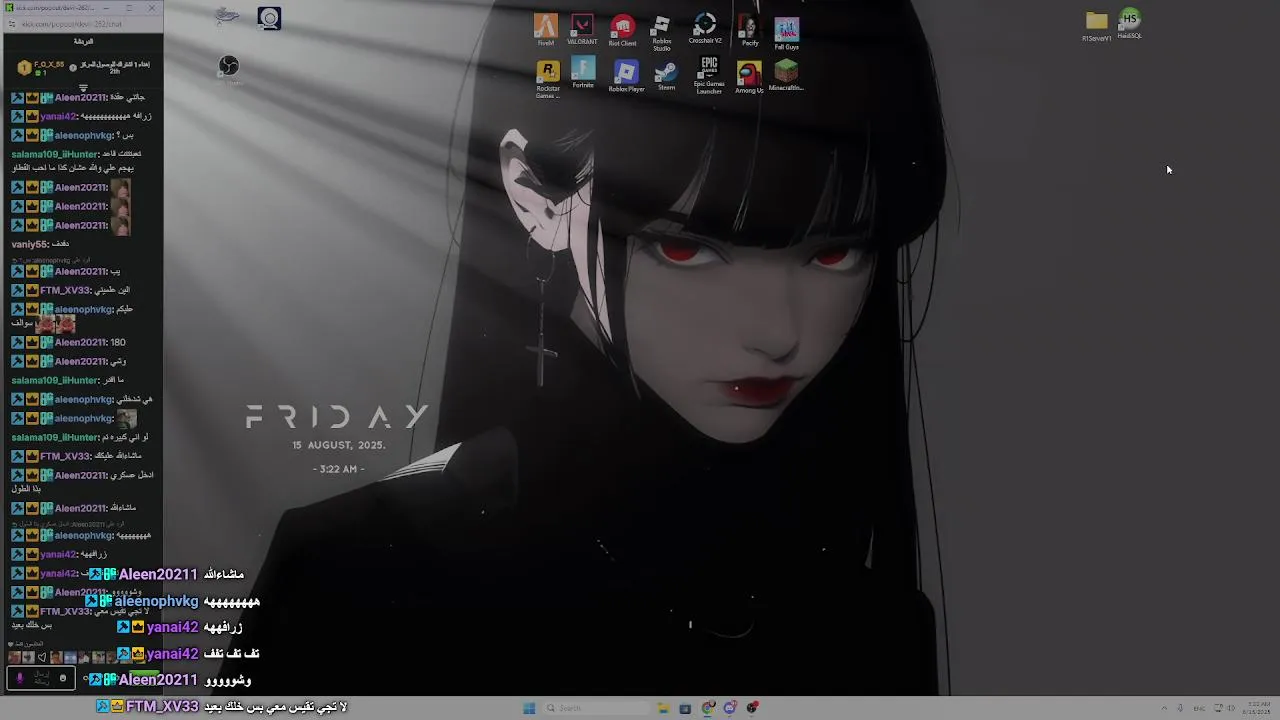The image size is (1280, 720).
Task: Open the yellow folder on desktop
Action: click(x=1097, y=26)
